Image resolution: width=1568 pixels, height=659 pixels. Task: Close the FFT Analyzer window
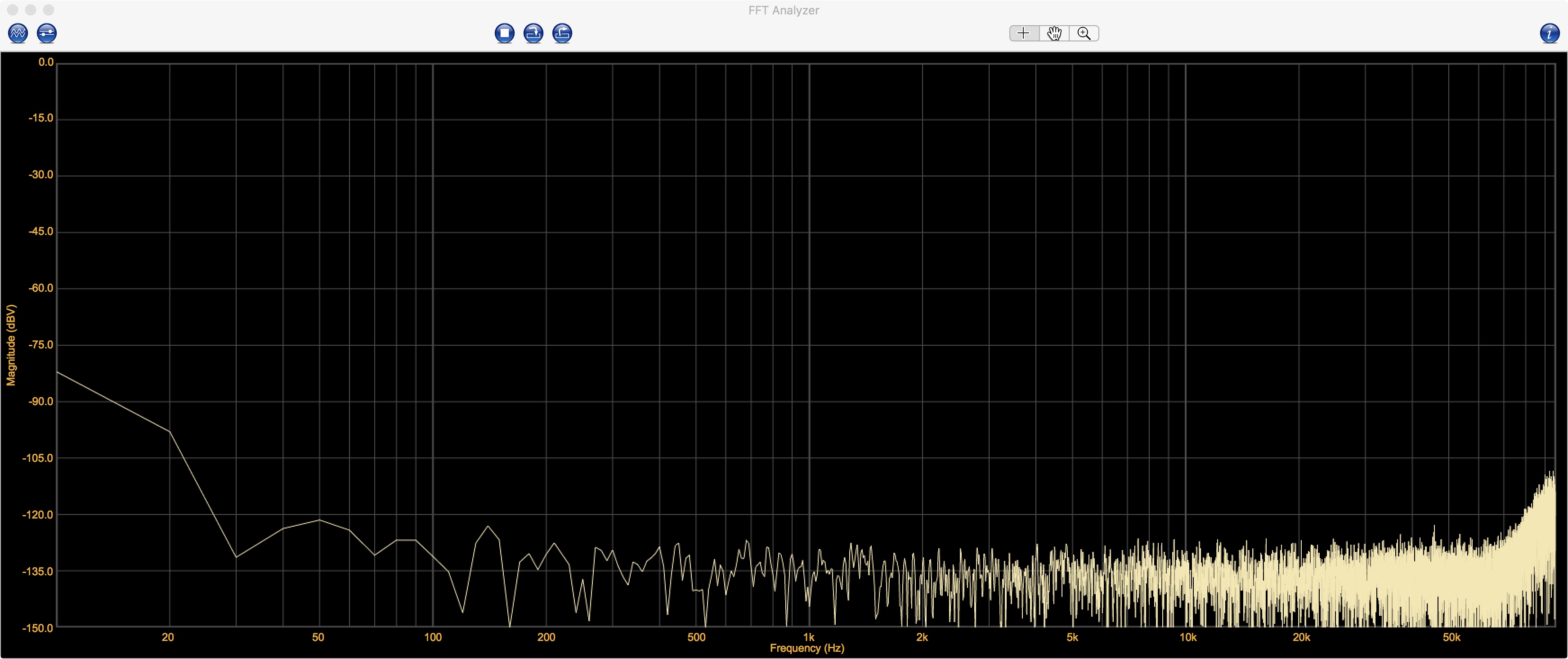[x=13, y=10]
